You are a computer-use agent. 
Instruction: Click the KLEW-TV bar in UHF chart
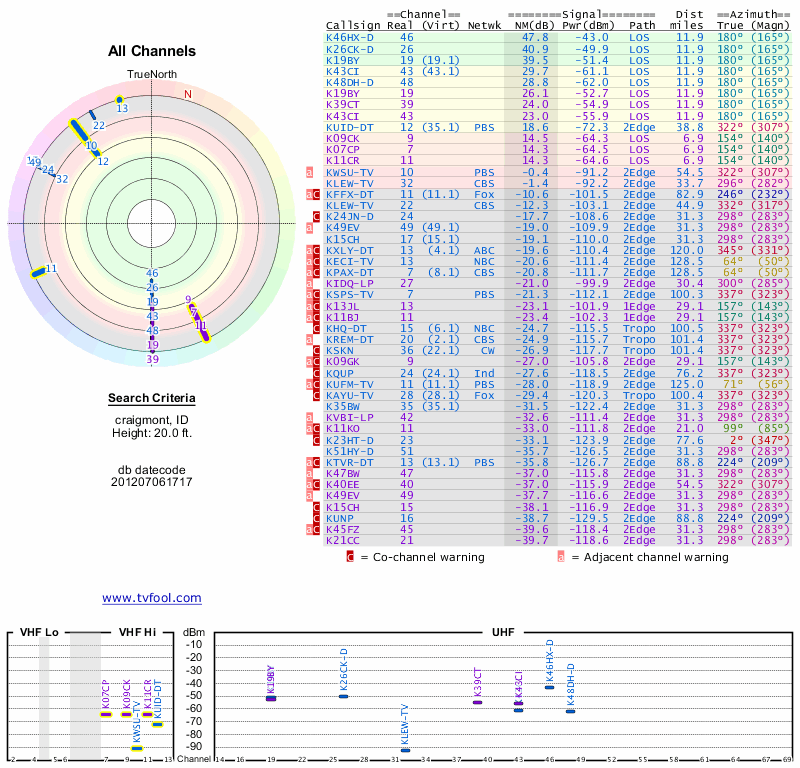(406, 750)
